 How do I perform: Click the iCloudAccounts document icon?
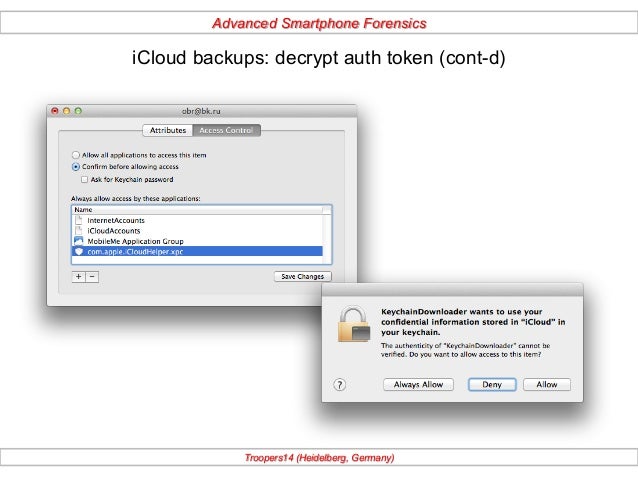[x=79, y=231]
